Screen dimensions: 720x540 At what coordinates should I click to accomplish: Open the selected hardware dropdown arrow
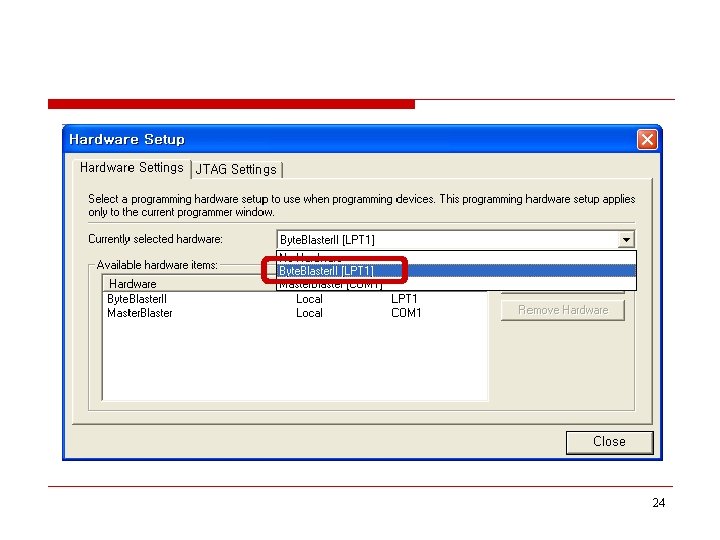point(626,239)
